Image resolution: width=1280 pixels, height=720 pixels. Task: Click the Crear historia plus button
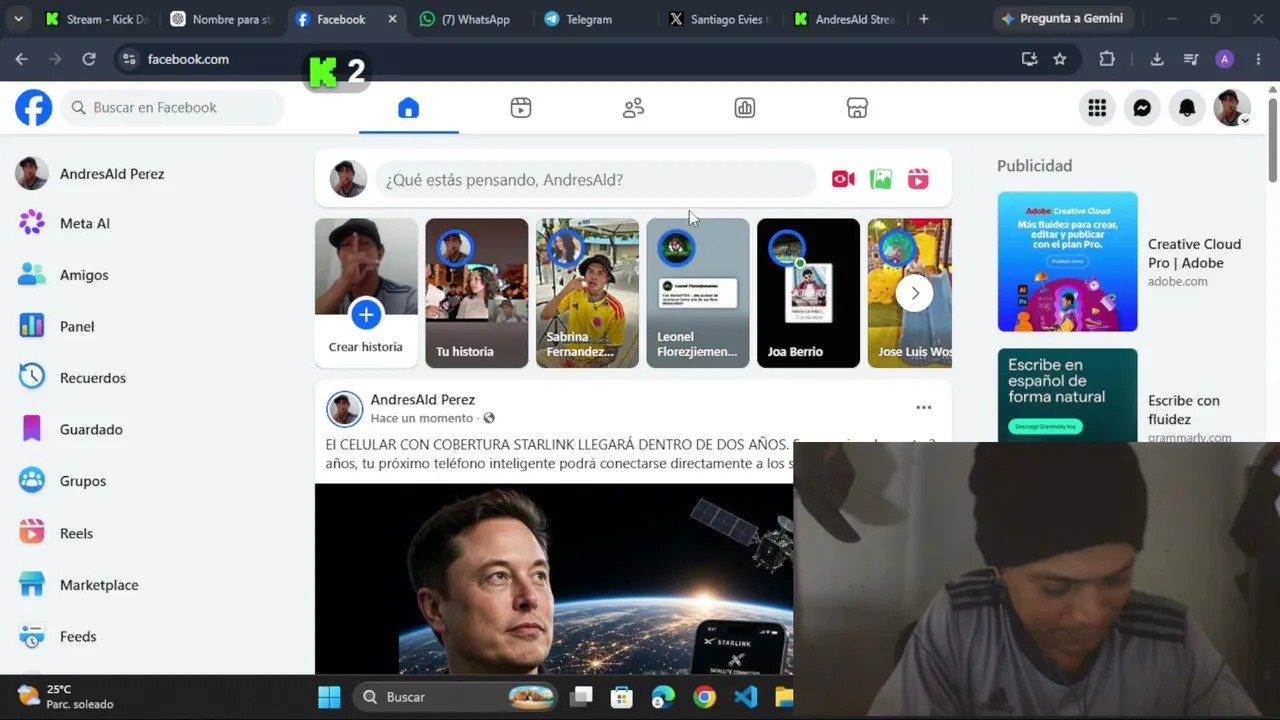[366, 315]
